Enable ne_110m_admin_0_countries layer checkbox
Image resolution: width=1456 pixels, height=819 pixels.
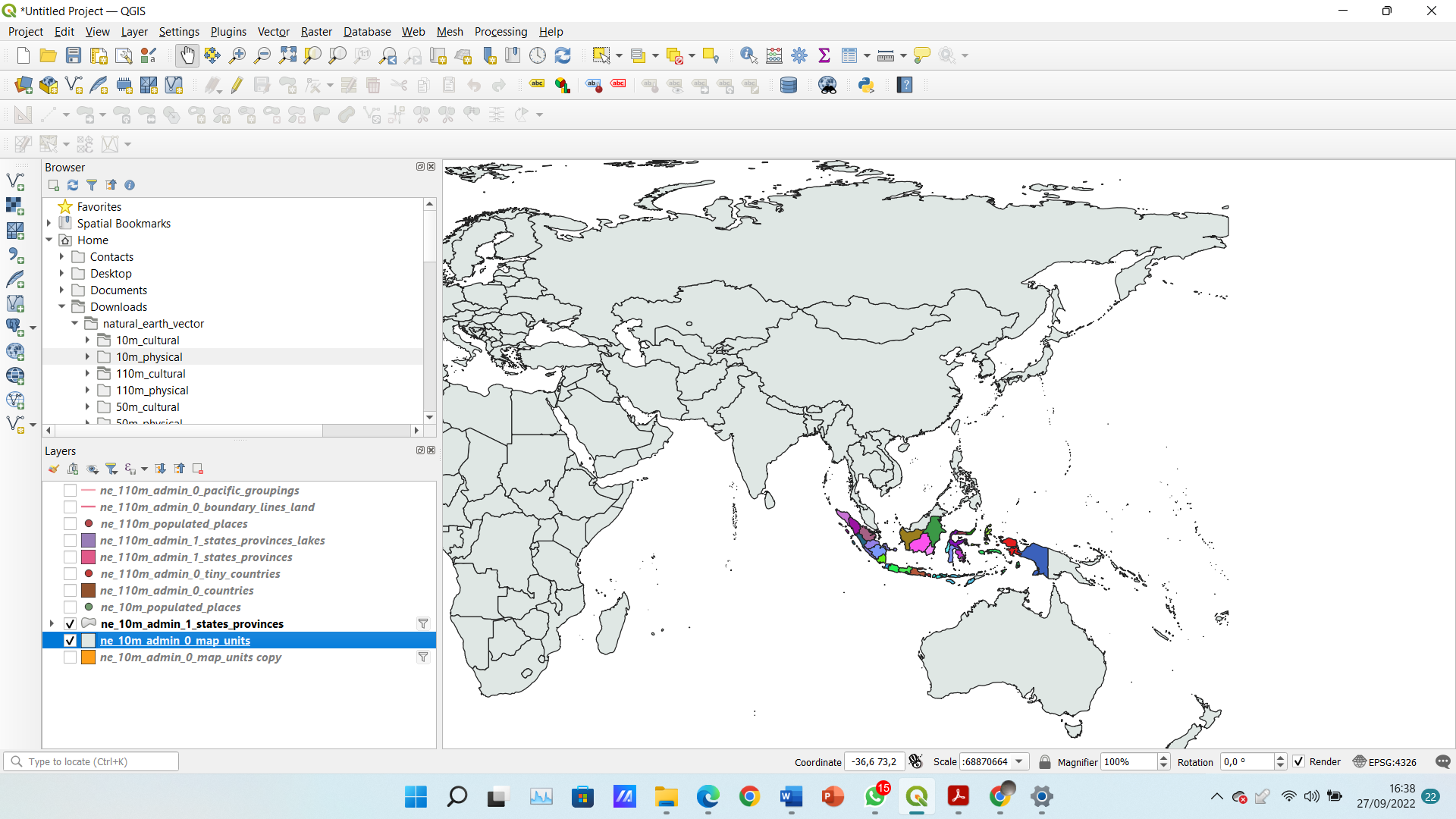click(70, 591)
